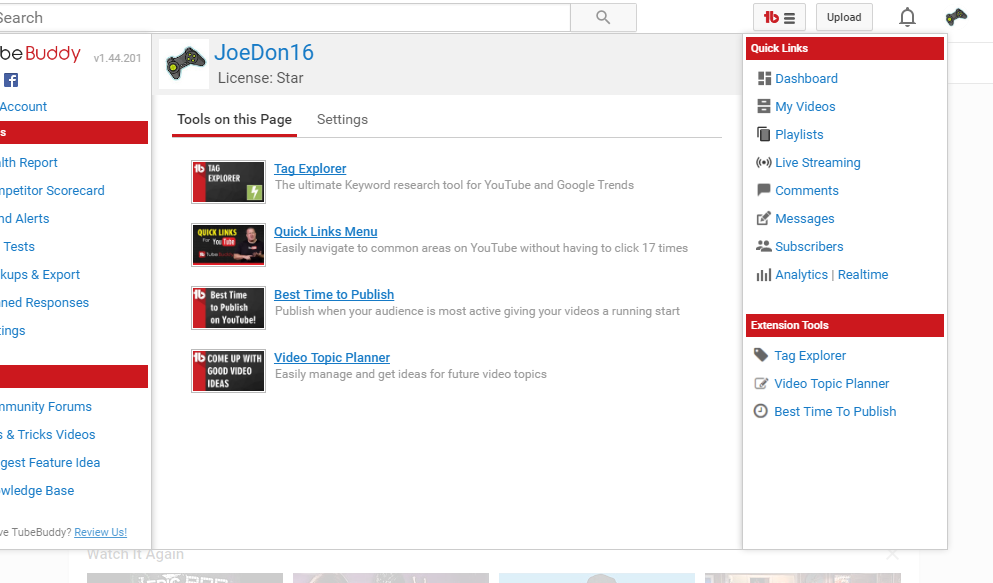Open Messages in Quick Links
Viewport: 993px width, 583px height.
[805, 218]
